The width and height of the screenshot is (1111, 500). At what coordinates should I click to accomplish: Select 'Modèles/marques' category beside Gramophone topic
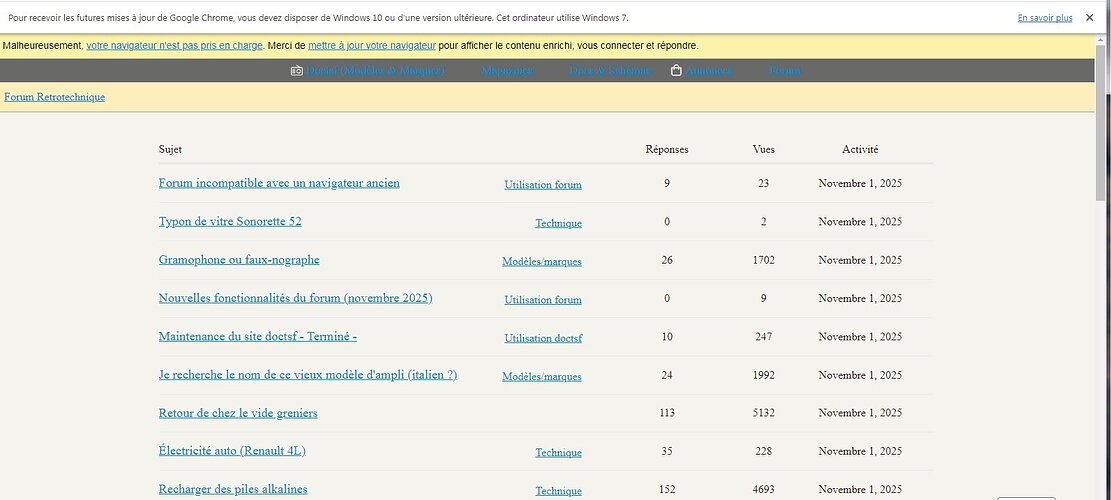click(x=541, y=261)
